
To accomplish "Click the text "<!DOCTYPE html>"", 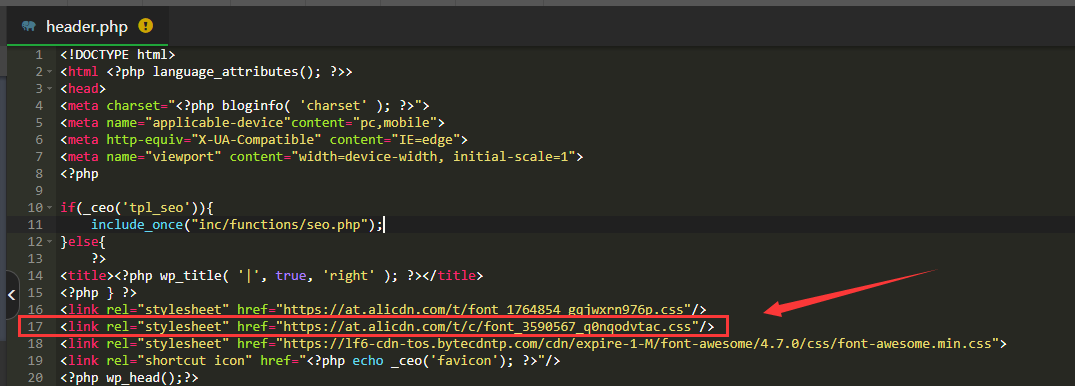I will click(118, 55).
